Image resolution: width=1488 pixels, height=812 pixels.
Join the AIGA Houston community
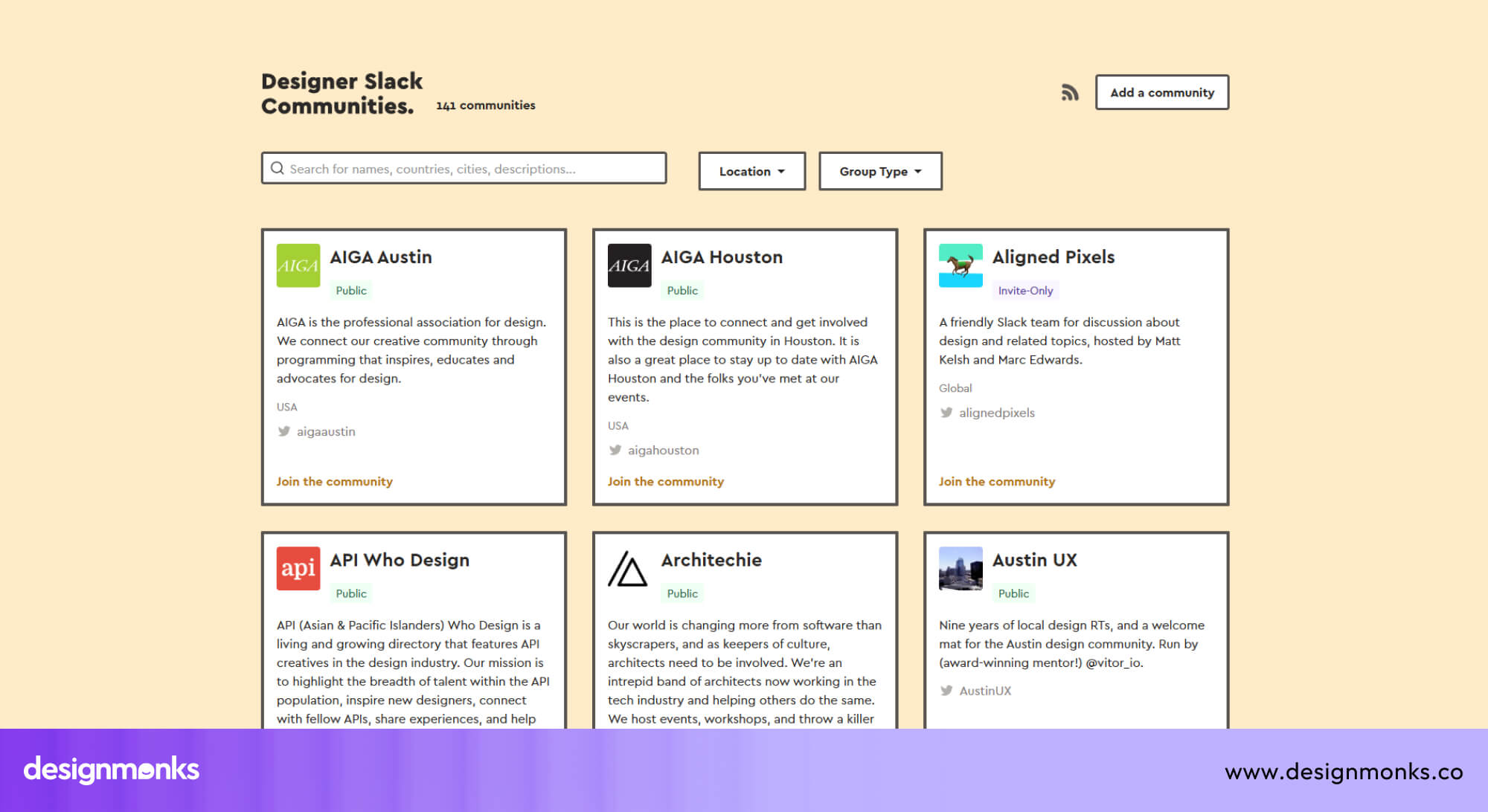point(665,481)
